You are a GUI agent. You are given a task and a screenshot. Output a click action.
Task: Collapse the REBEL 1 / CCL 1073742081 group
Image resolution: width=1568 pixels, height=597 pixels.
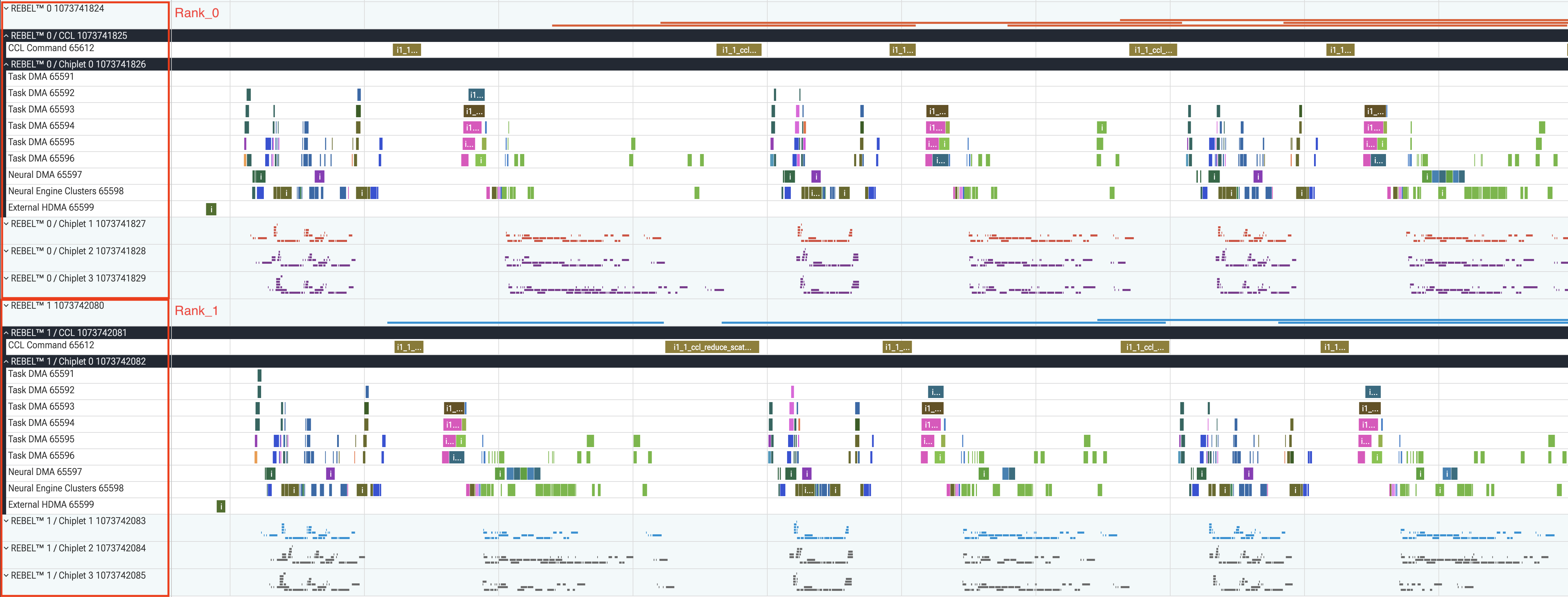pyautogui.click(x=6, y=333)
